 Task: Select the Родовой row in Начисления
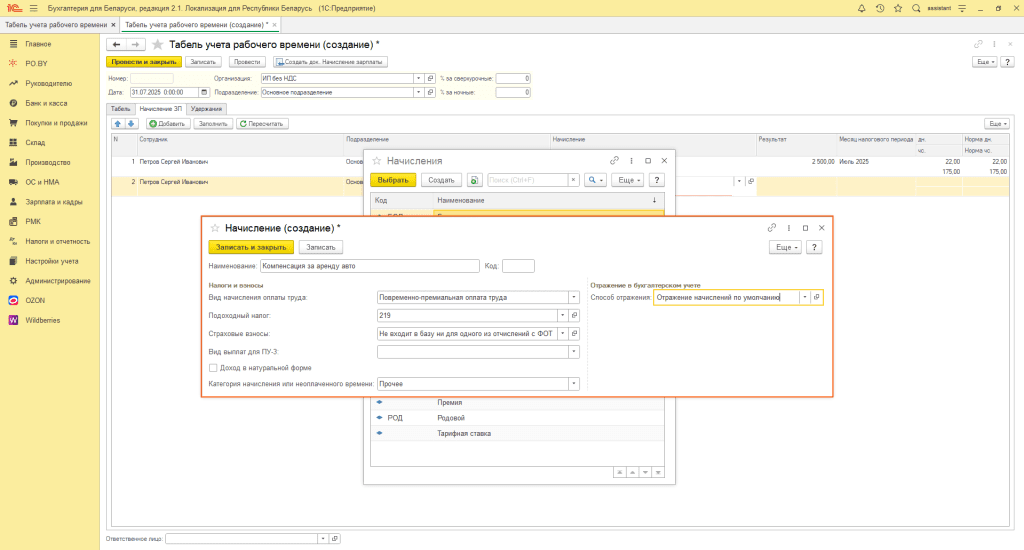click(517, 418)
